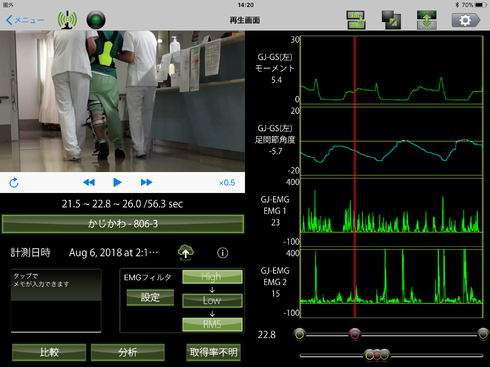Open the 分析 analysis view
The width and height of the screenshot is (490, 367).
coord(128,352)
